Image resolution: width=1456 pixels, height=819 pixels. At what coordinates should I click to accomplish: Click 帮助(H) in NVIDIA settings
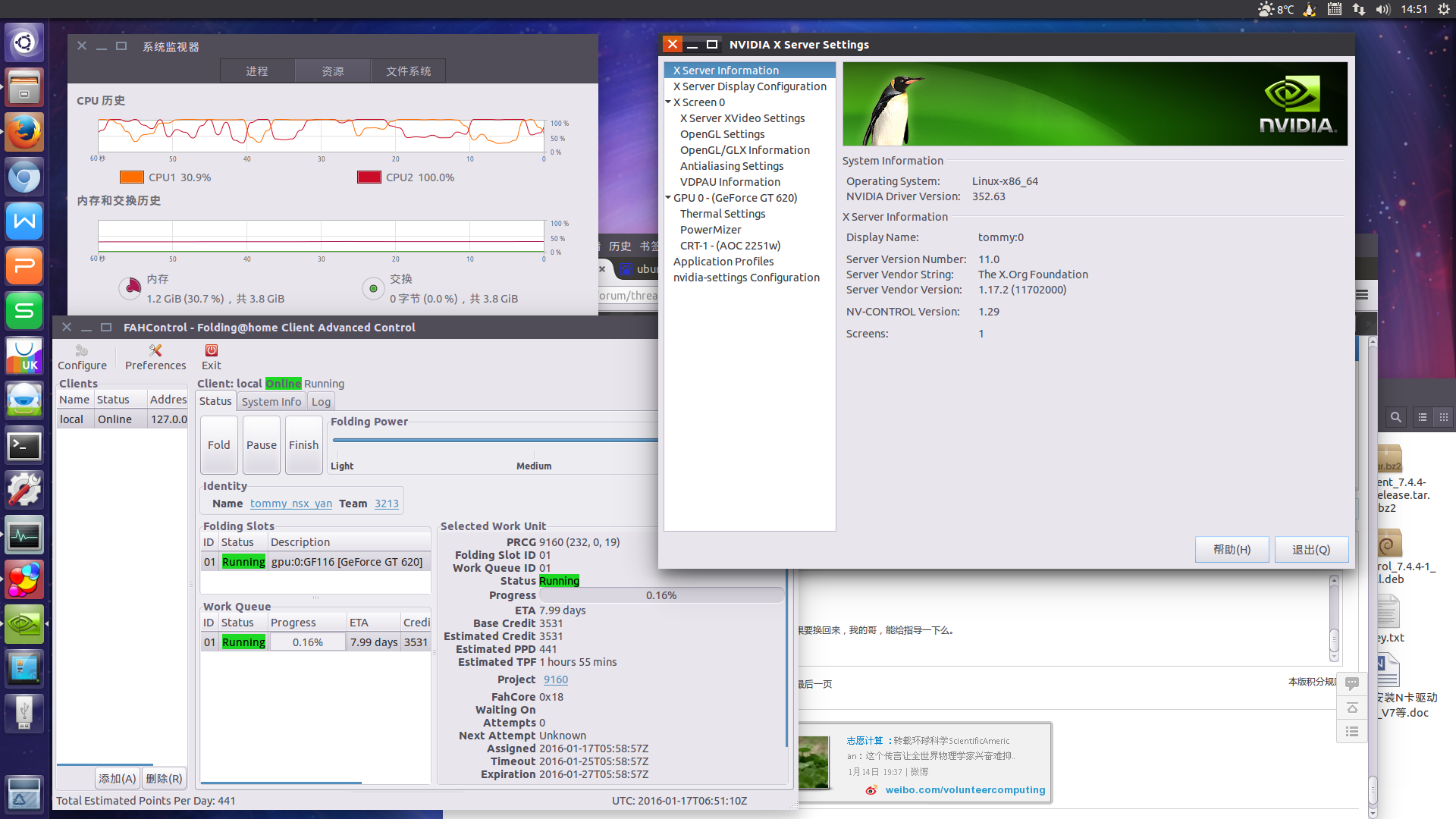click(x=1232, y=550)
